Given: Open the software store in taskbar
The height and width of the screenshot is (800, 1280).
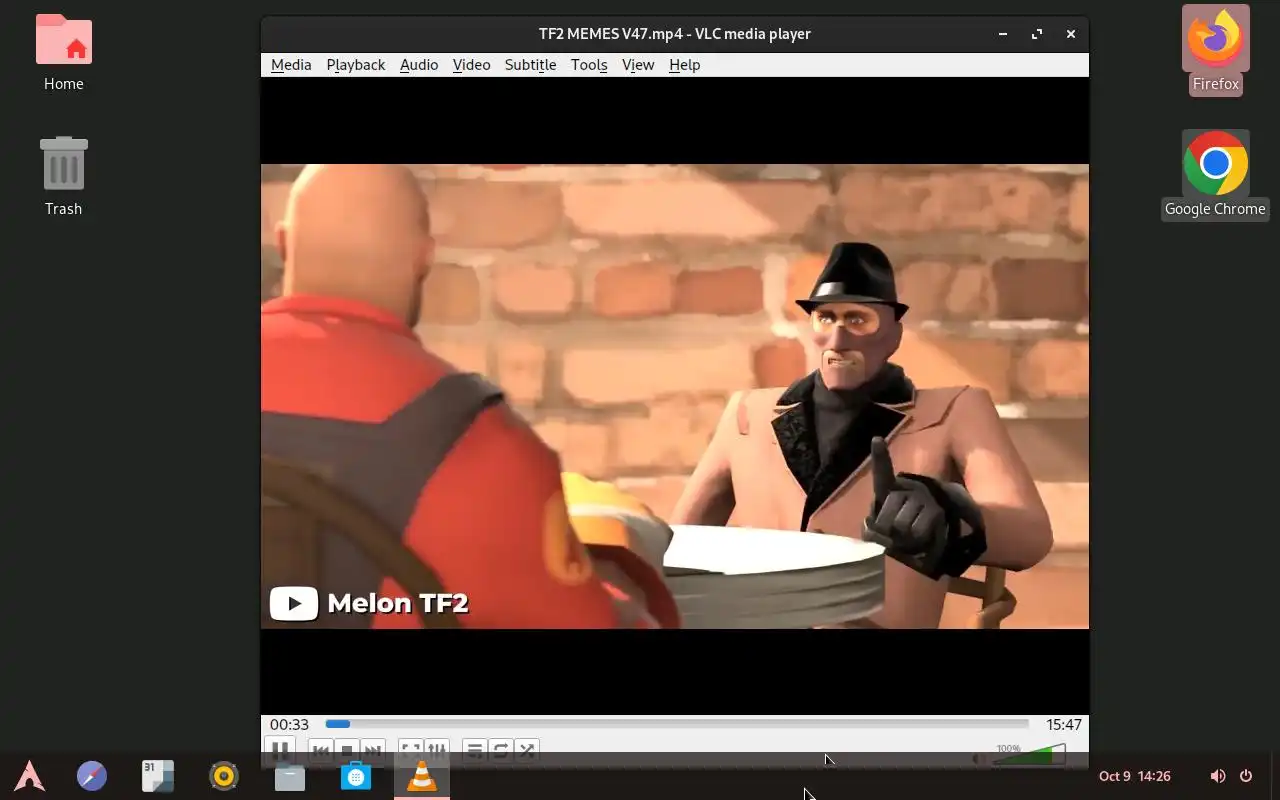Looking at the screenshot, I should point(356,776).
